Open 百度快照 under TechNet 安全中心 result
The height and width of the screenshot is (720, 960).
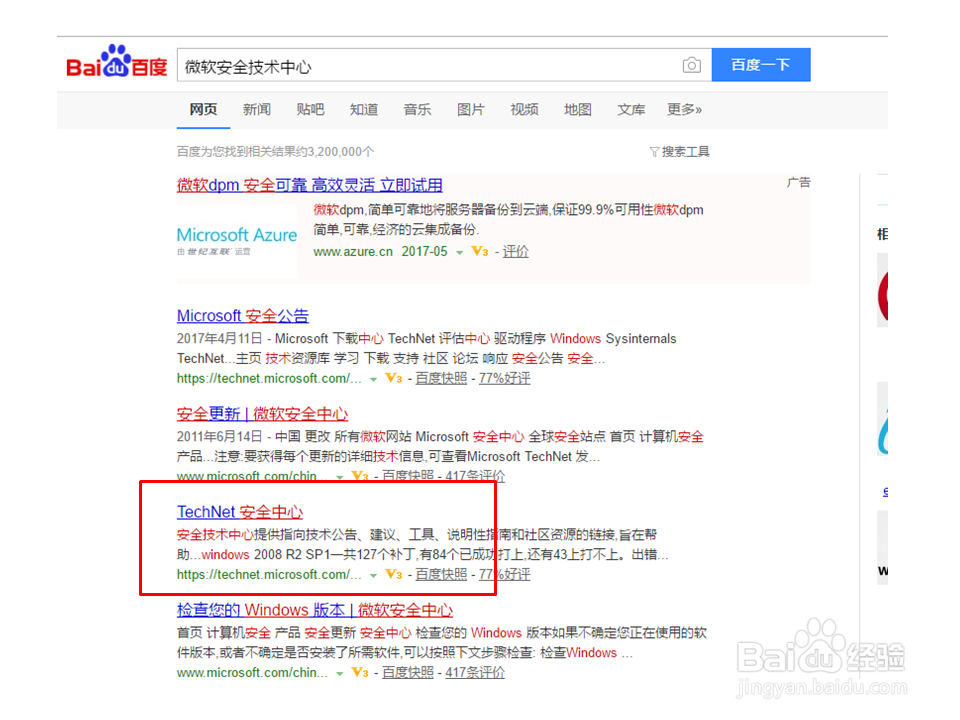pyautogui.click(x=441, y=574)
